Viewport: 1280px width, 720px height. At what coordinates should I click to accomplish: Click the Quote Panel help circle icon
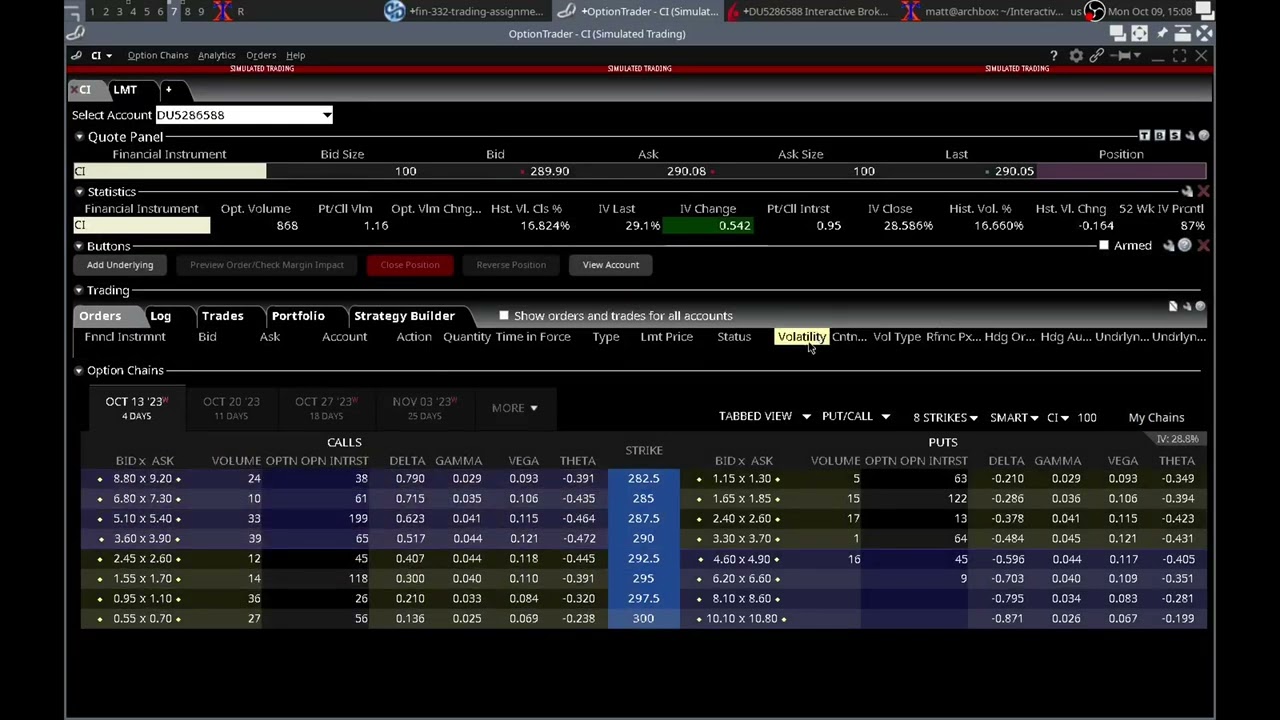tap(1203, 135)
